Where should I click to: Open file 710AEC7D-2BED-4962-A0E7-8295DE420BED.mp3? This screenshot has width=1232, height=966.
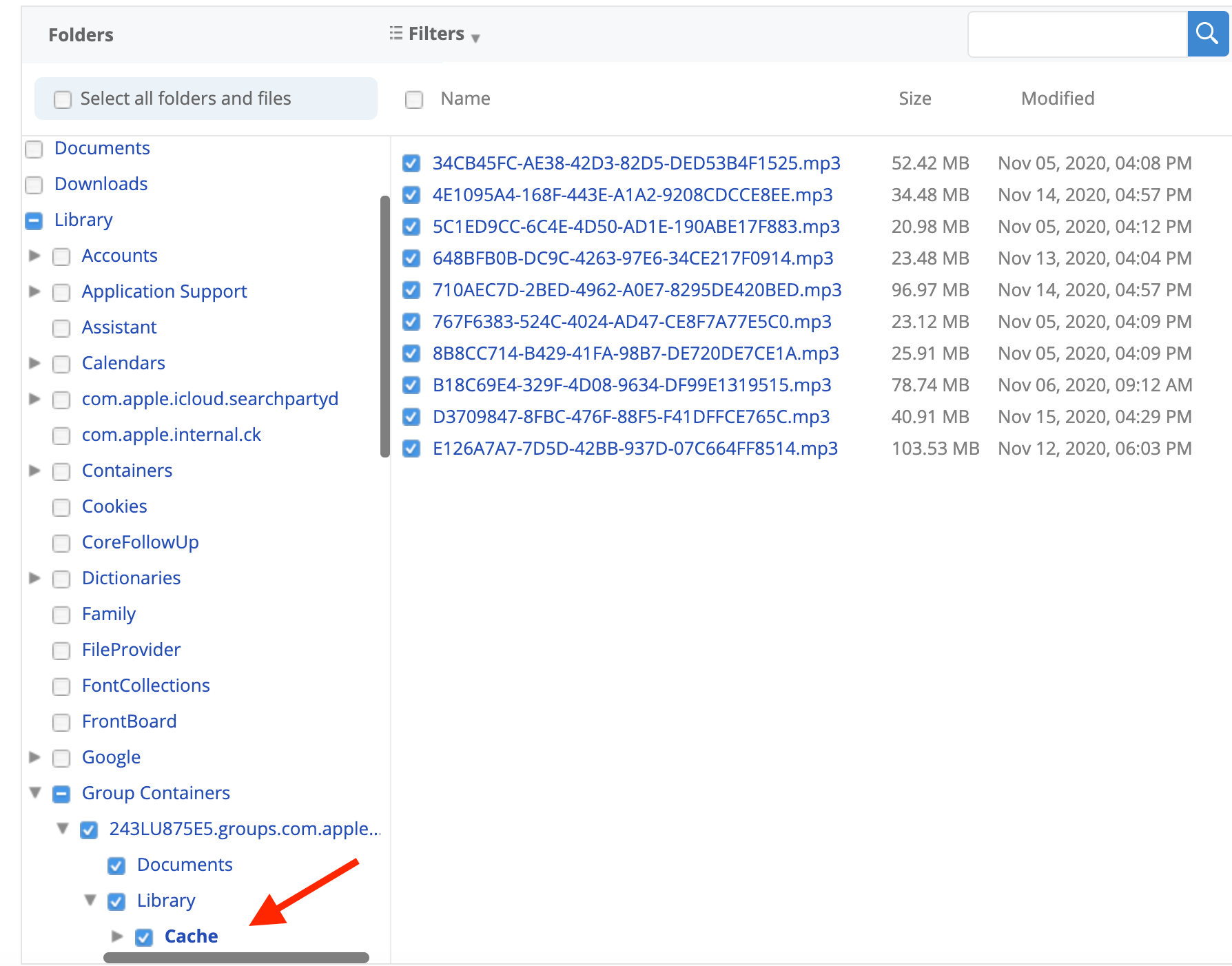tap(637, 290)
